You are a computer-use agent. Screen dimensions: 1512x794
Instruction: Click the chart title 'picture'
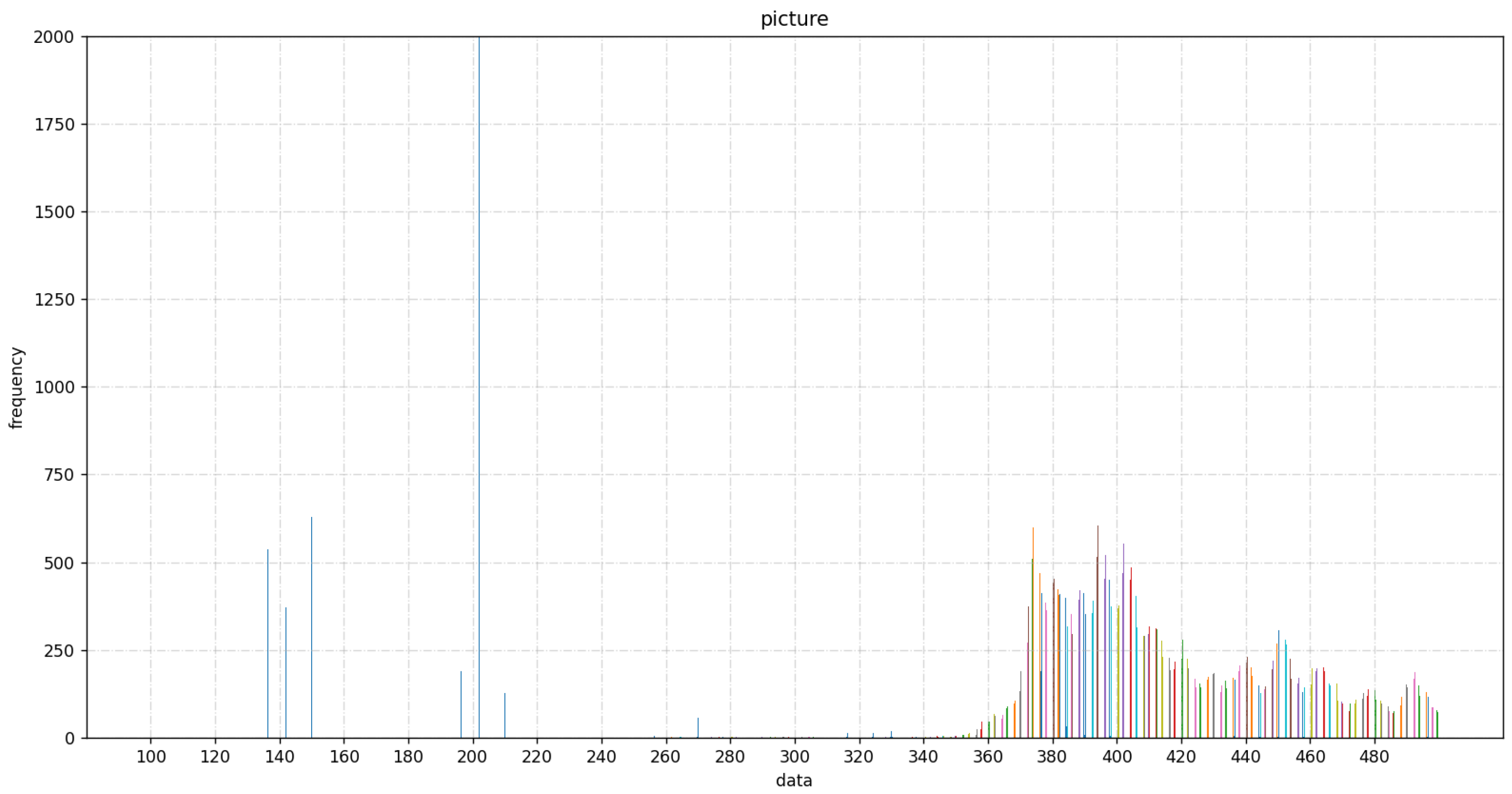794,19
